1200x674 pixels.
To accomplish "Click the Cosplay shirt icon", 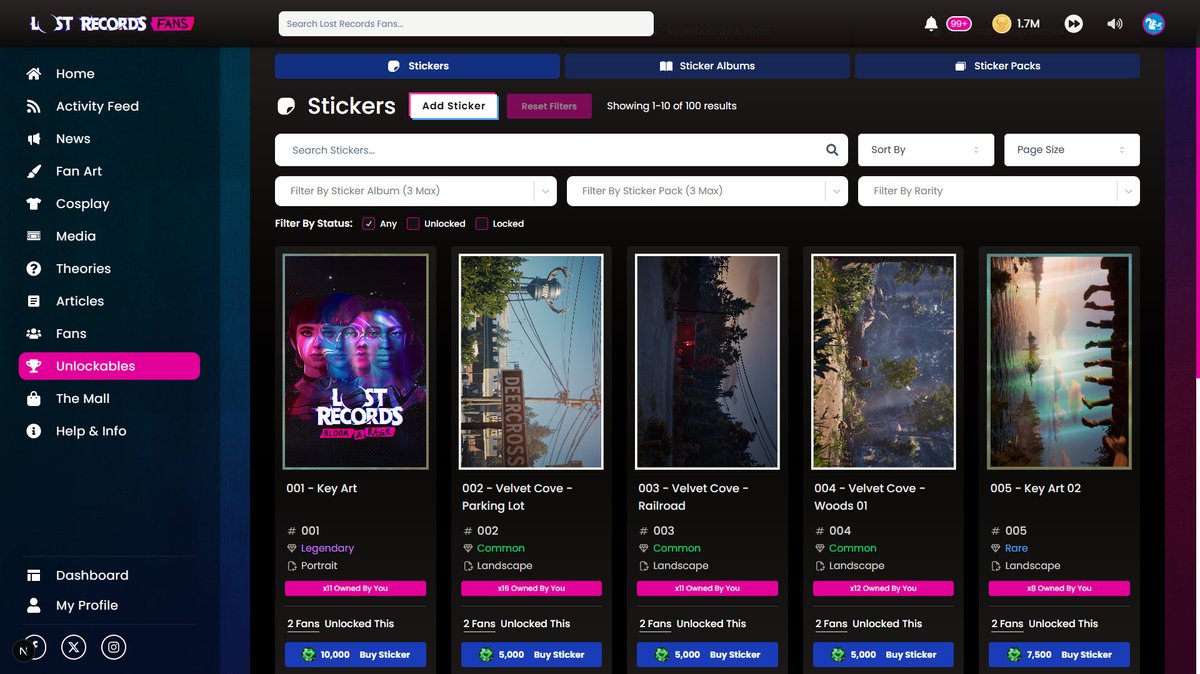I will click(x=34, y=204).
